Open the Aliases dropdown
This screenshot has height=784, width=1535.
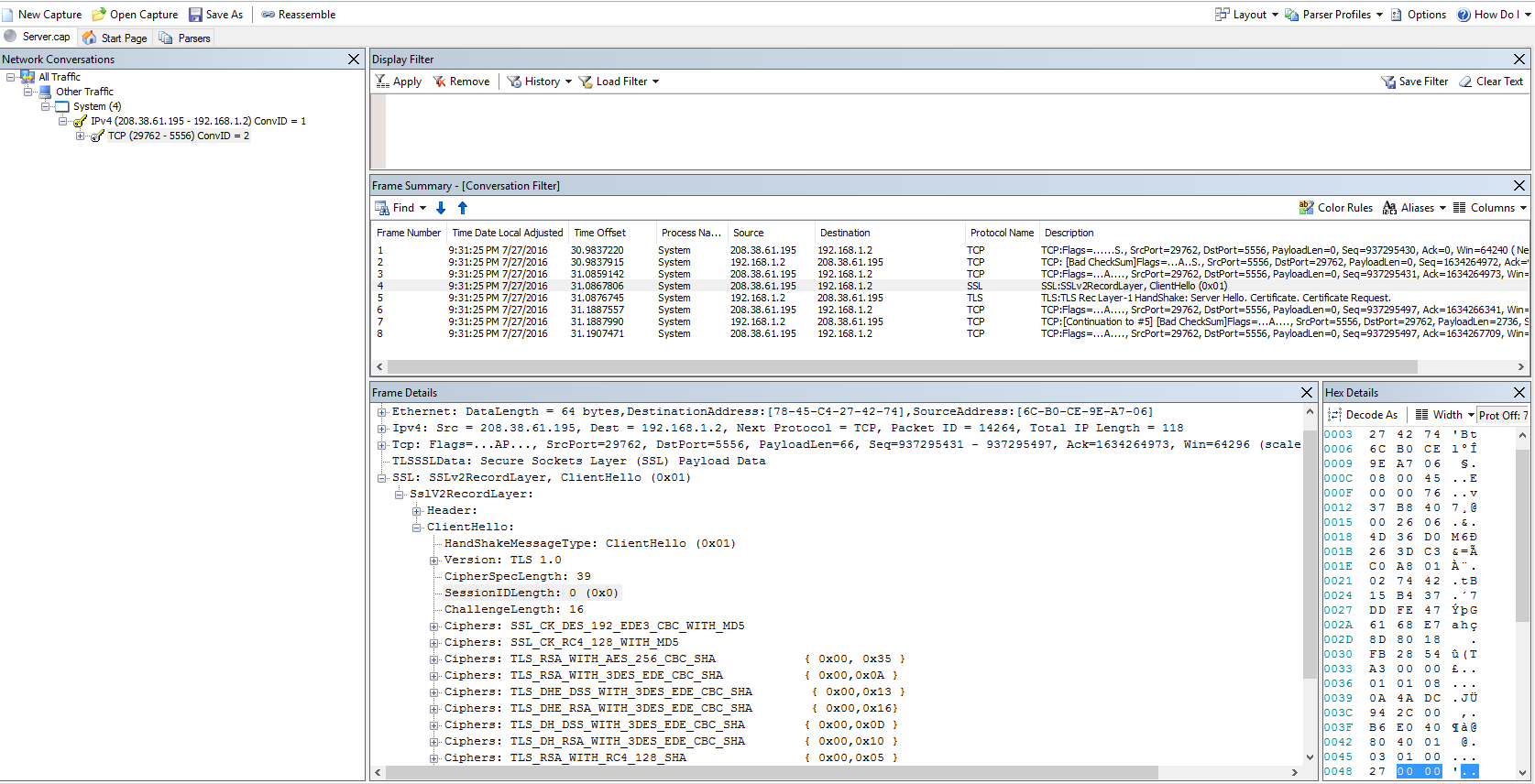click(x=1414, y=208)
